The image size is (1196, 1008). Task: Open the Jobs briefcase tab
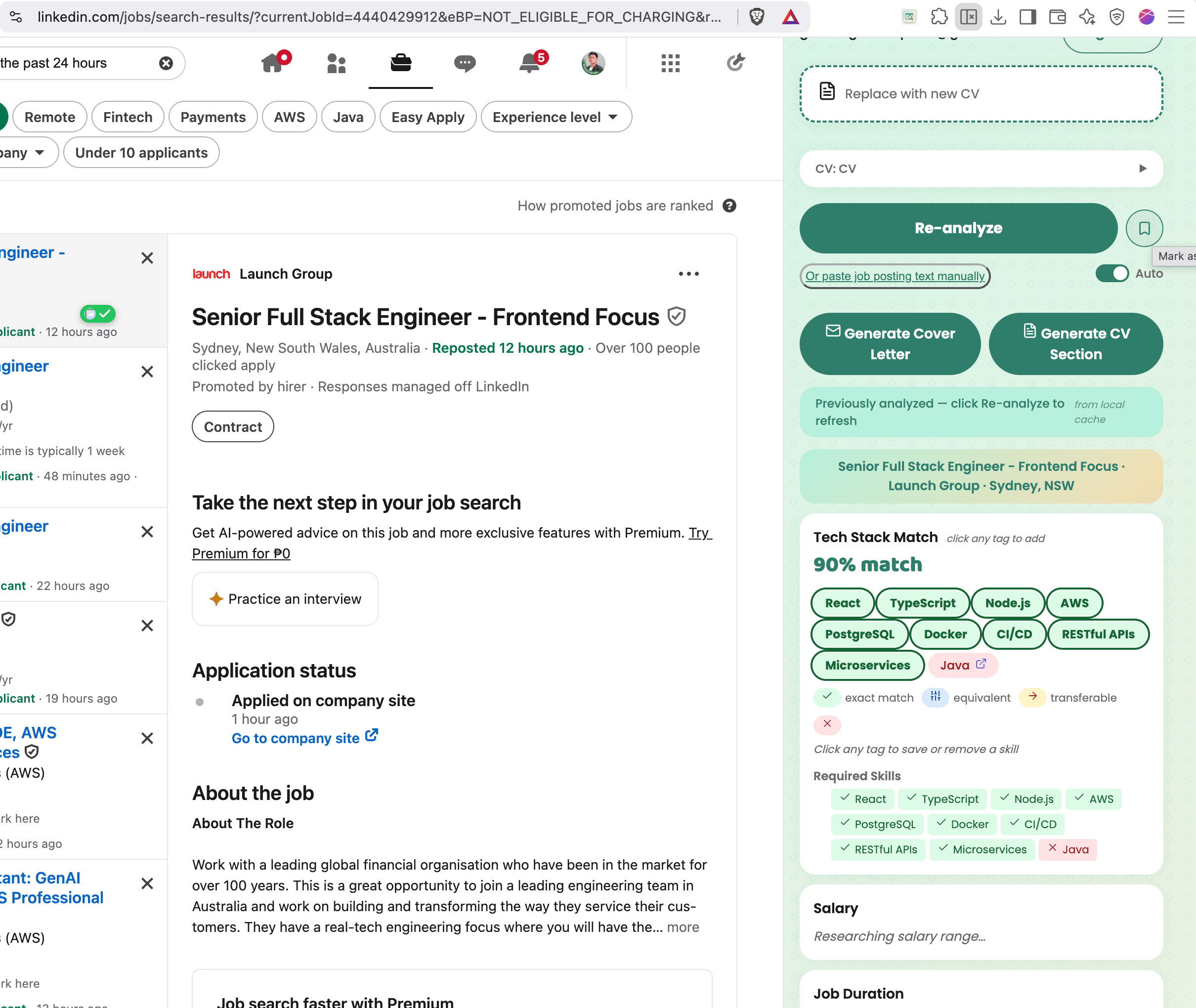[401, 63]
